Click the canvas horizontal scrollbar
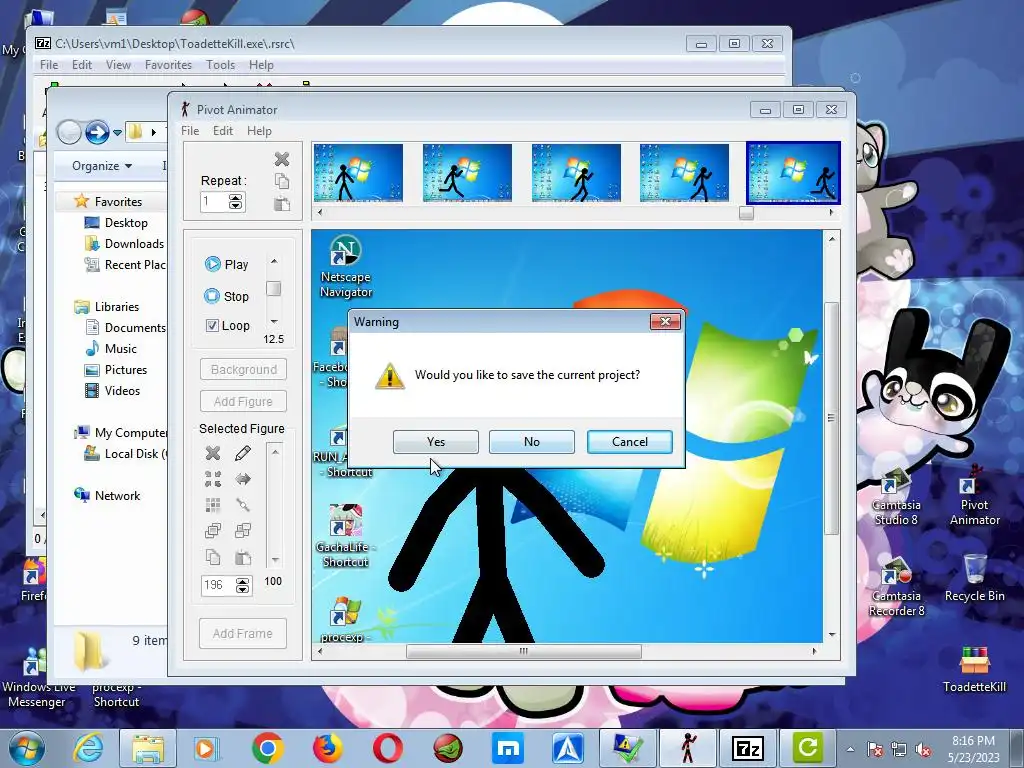Image resolution: width=1024 pixels, height=768 pixels. coord(524,651)
